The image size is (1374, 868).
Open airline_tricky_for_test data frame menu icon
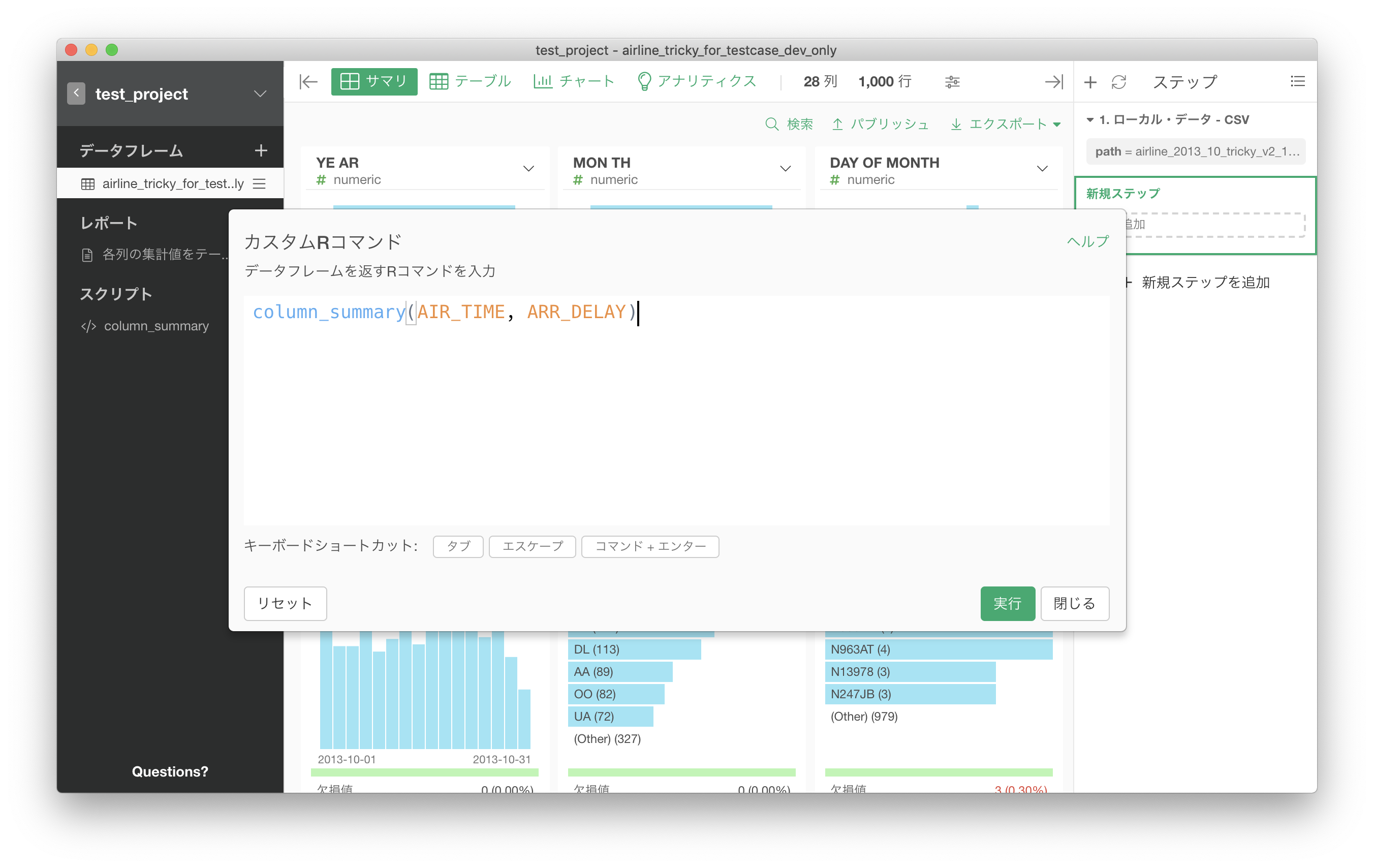coord(260,183)
